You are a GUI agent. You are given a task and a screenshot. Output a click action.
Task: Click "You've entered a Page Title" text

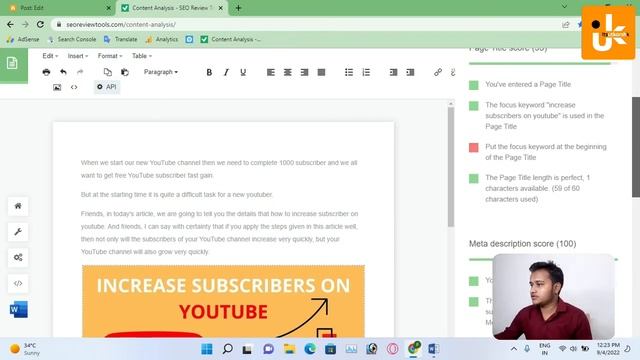[528, 84]
